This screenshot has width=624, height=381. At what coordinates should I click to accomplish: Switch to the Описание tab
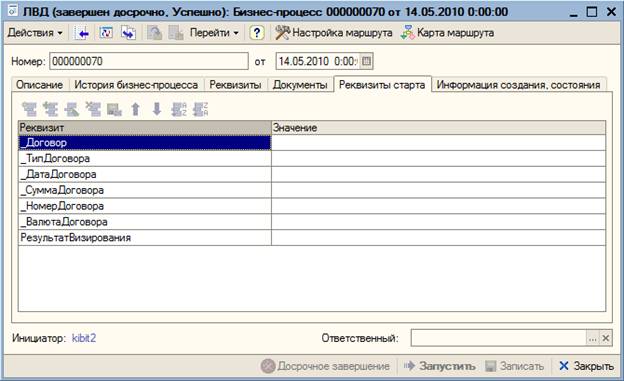[39, 85]
